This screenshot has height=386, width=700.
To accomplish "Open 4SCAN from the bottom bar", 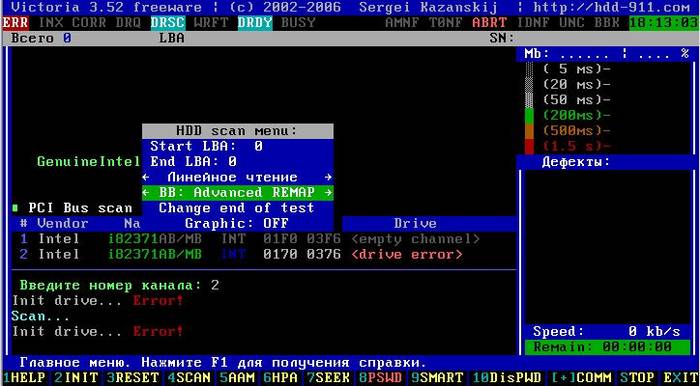I will coord(189,378).
